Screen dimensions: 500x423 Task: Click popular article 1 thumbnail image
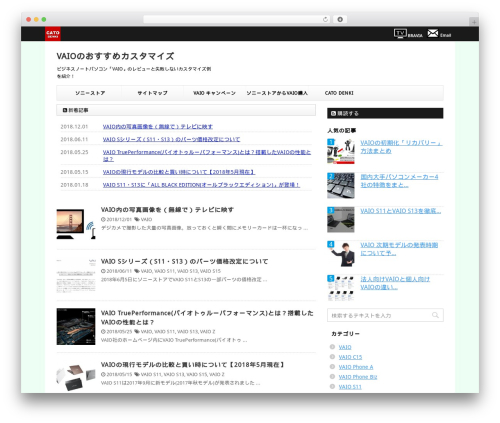tap(341, 152)
